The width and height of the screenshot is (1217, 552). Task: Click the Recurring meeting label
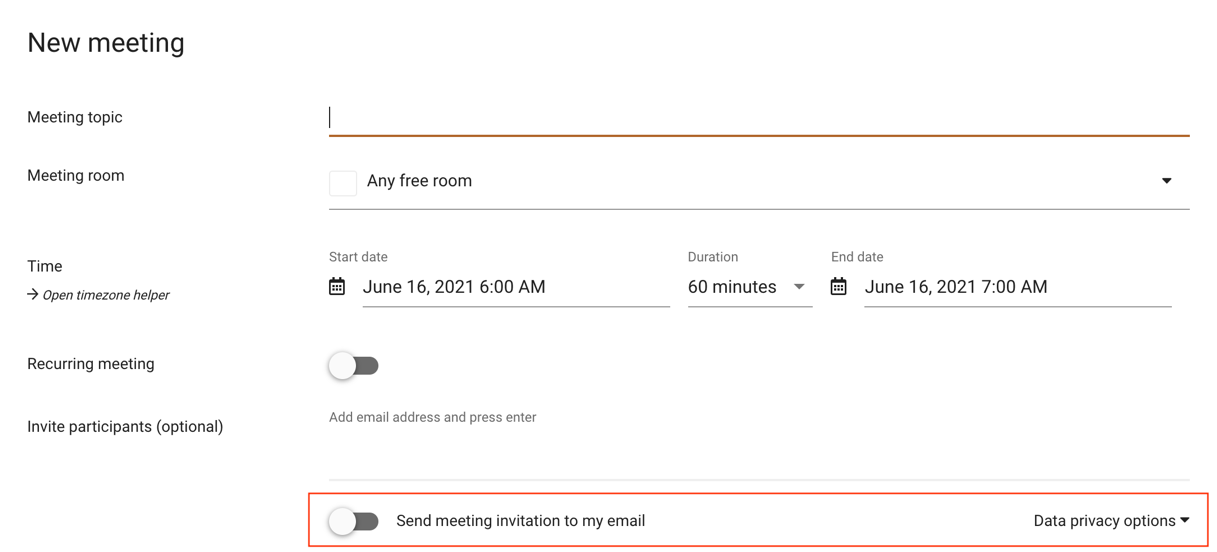pyautogui.click(x=91, y=364)
